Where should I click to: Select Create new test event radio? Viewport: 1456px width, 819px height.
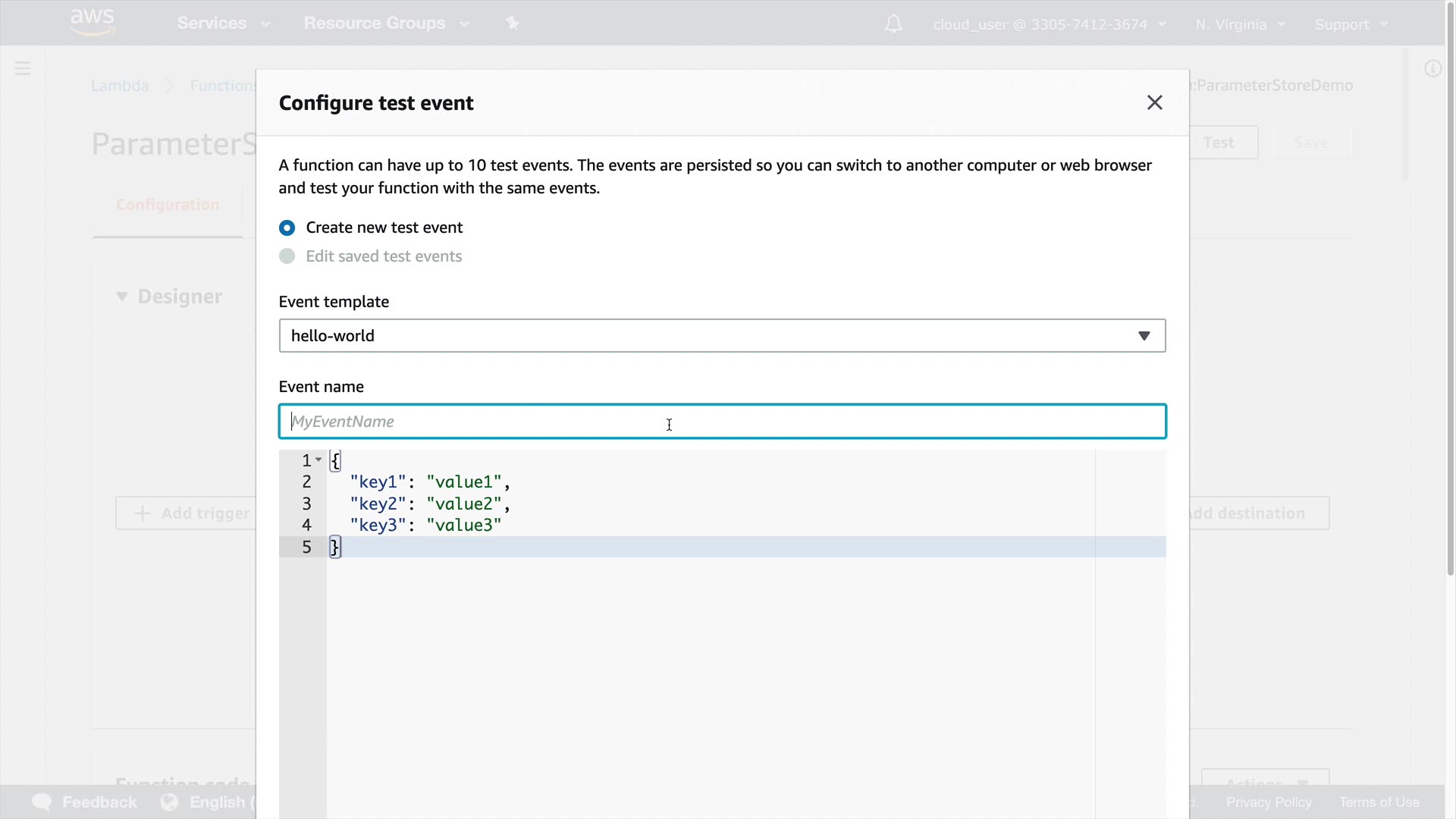point(287,227)
